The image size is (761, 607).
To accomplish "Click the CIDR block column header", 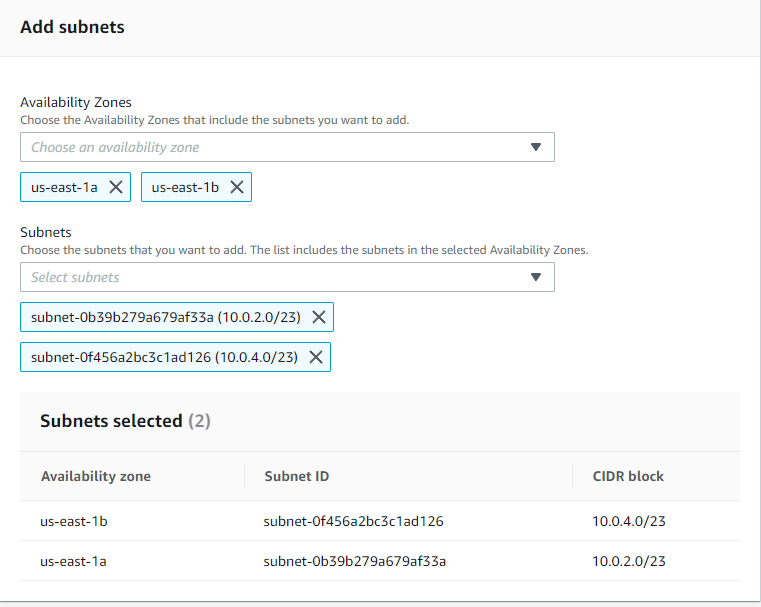I will 628,476.
